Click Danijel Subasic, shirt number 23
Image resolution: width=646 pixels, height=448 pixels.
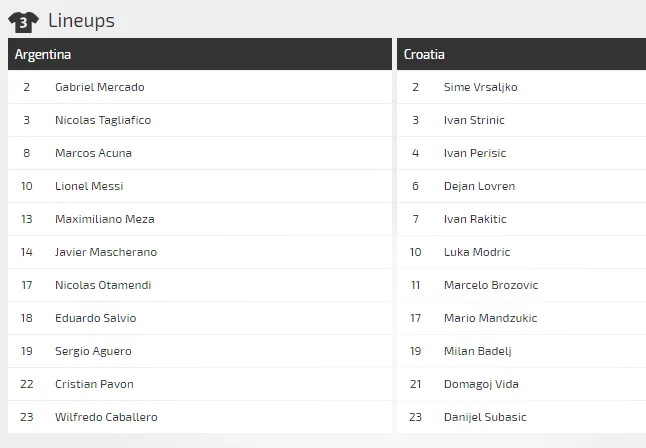[x=485, y=417]
